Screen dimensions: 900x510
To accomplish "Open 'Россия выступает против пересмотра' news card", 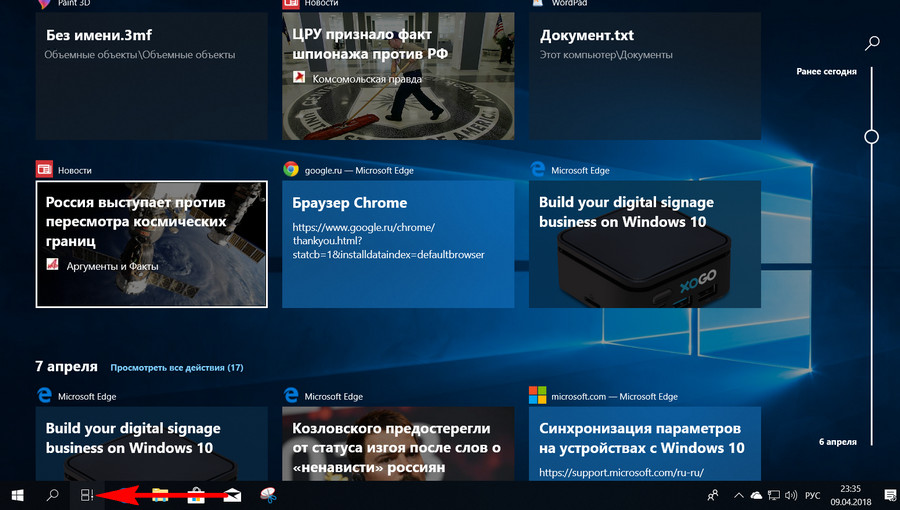I will point(151,244).
